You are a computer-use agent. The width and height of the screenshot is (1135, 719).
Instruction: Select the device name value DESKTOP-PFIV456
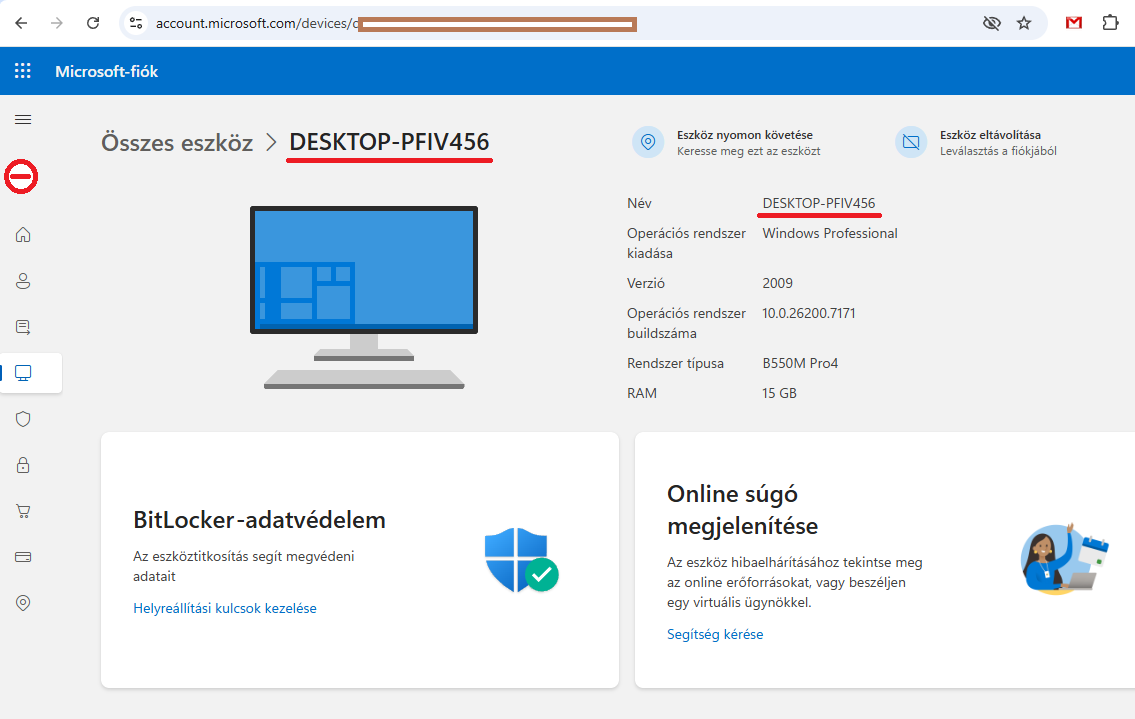pyautogui.click(x=819, y=203)
